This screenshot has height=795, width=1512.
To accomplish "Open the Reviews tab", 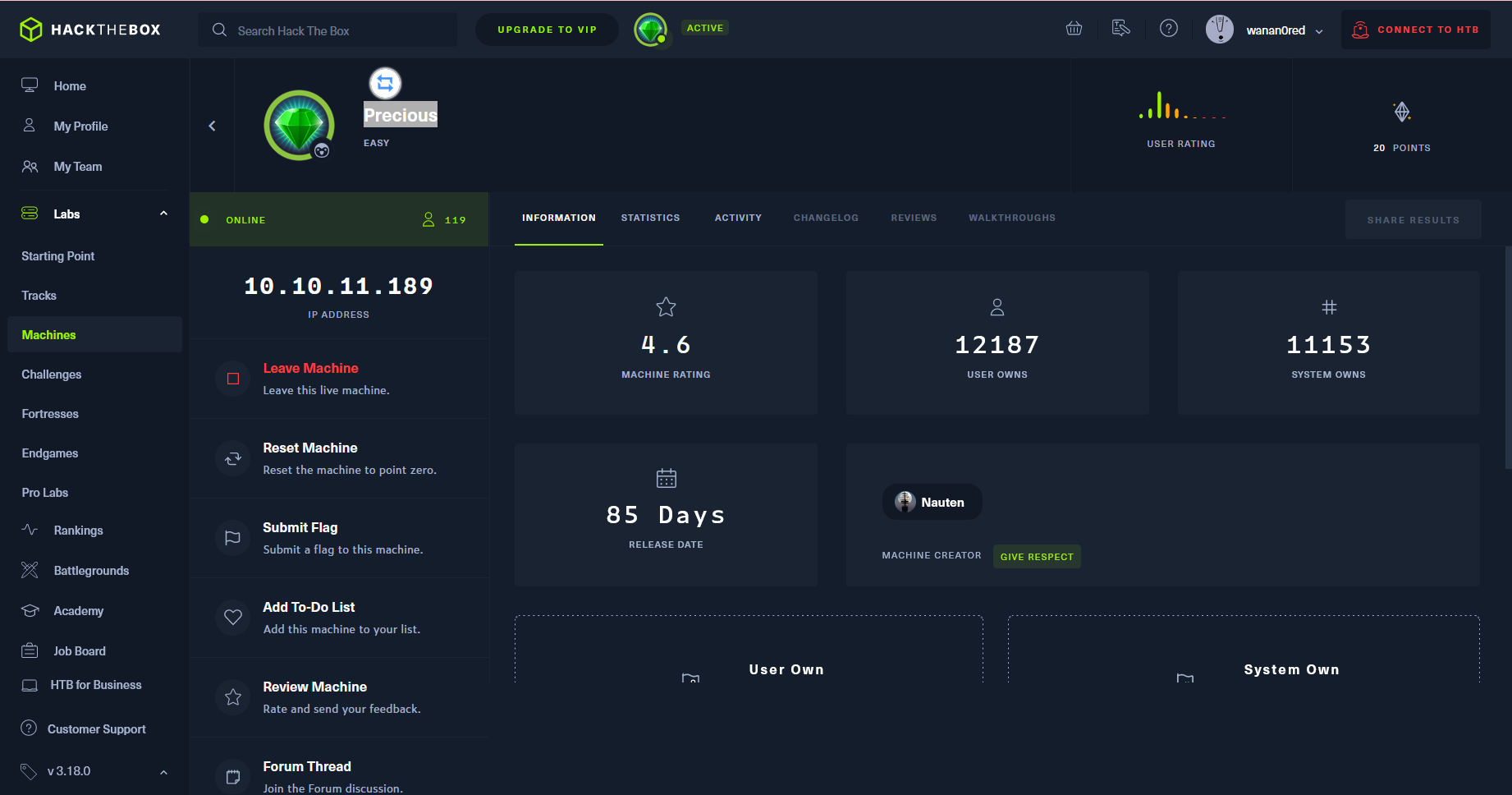I will point(914,218).
